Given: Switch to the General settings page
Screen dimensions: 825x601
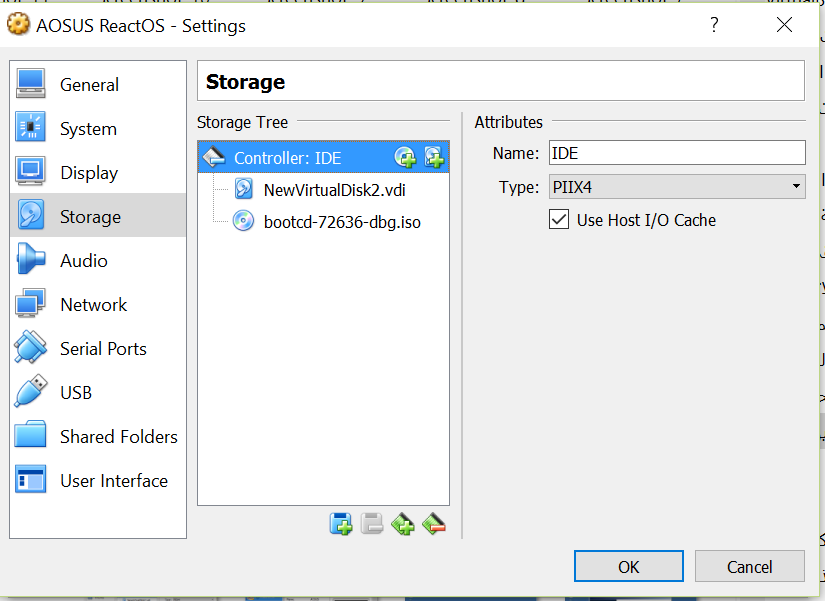Looking at the screenshot, I should (89, 85).
